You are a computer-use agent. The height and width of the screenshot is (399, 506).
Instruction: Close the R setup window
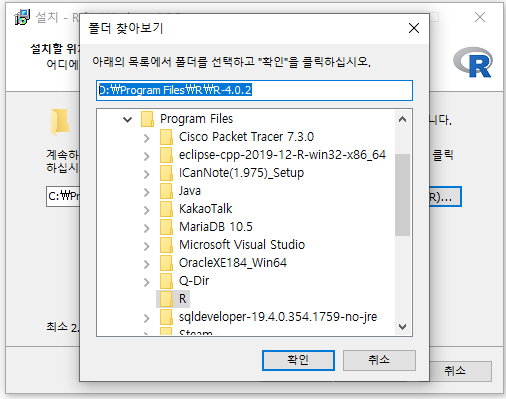click(480, 17)
